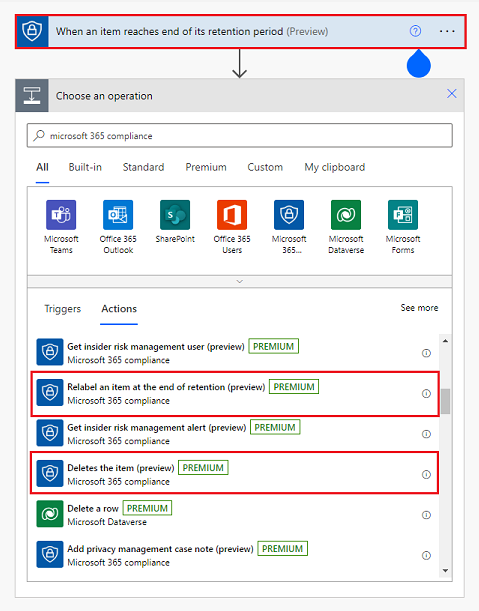
Task: Click the actions list scroll down arrow
Action: pos(445,571)
